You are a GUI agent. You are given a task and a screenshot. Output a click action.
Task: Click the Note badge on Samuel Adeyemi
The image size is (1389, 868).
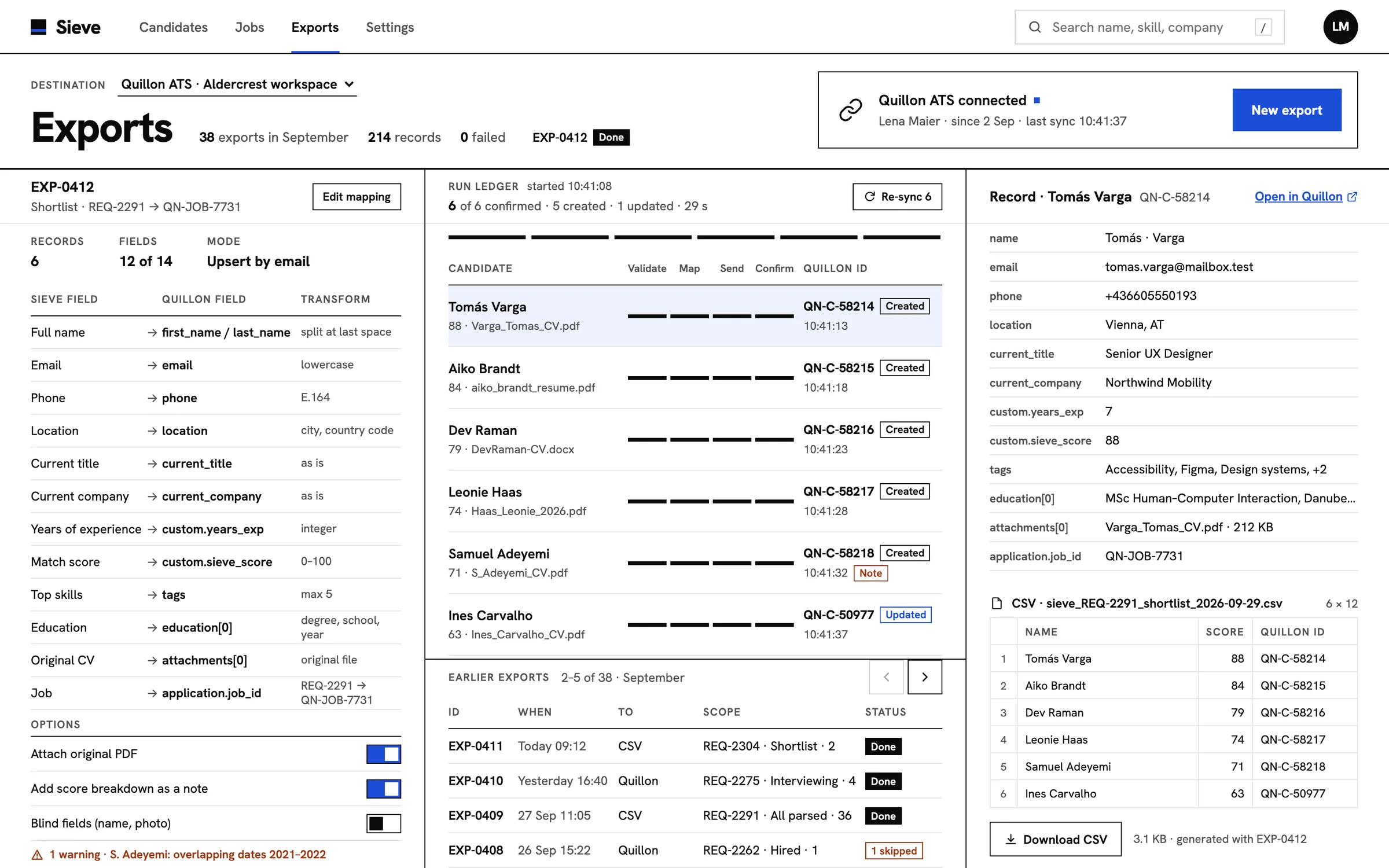coord(870,573)
